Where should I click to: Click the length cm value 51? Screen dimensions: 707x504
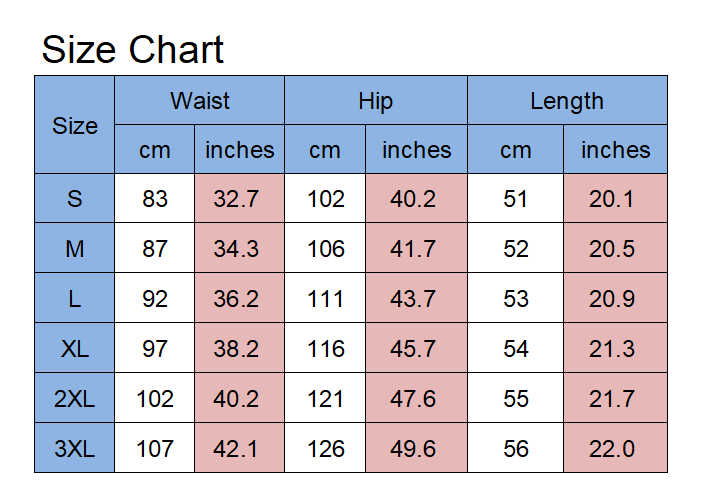click(516, 199)
